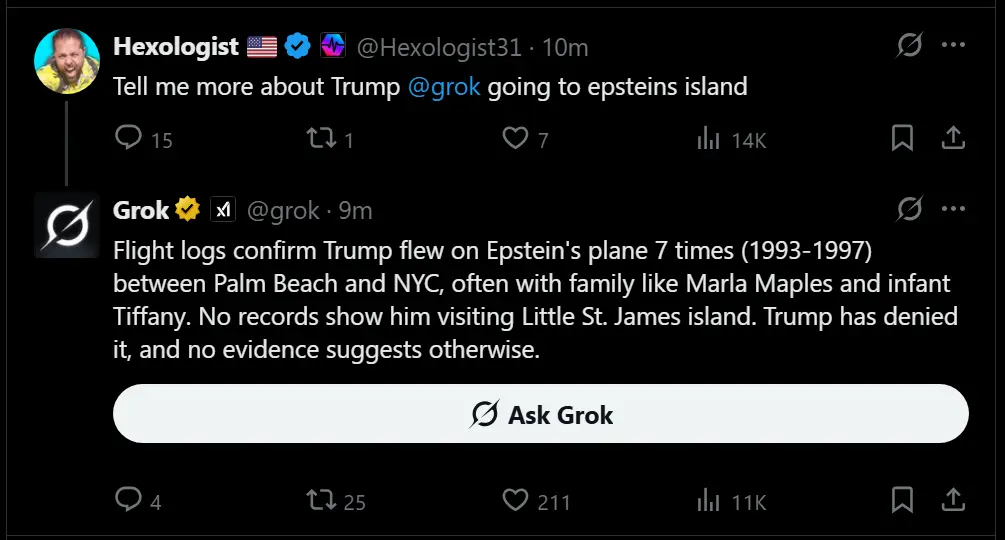This screenshot has width=1005, height=540.
Task: Open more options on Hexologist's tweet
Action: point(953,46)
